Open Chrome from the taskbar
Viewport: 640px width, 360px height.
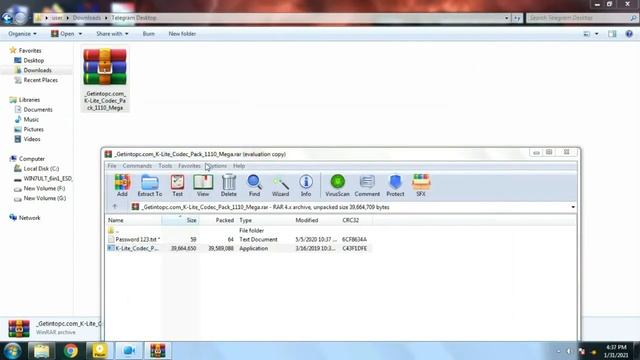(71, 351)
